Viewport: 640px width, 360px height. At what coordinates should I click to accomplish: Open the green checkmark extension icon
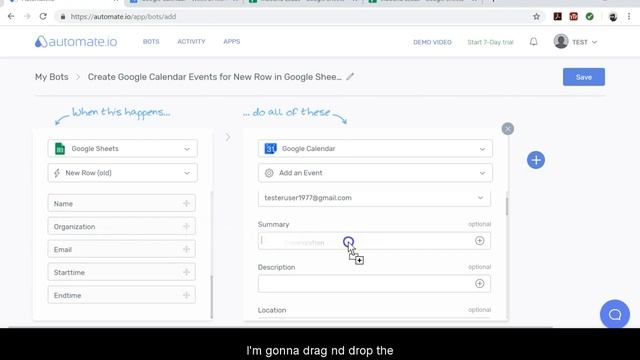pyautogui.click(x=589, y=17)
